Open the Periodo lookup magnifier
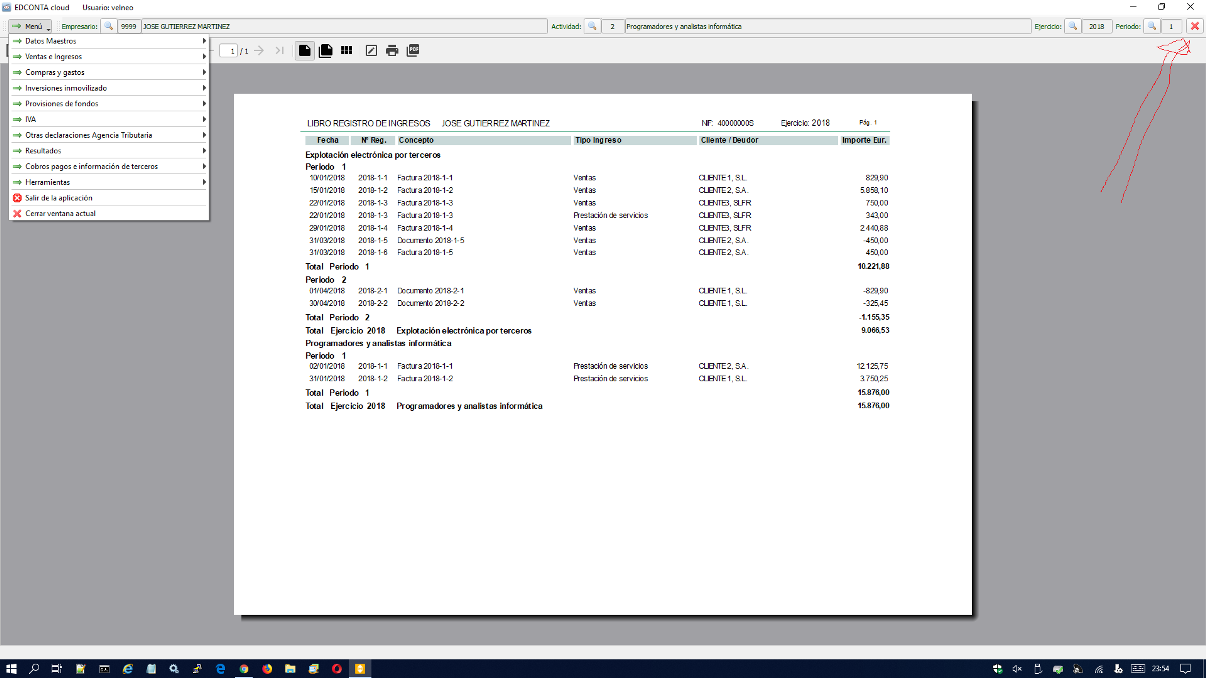This screenshot has height=678, width=1206. 1151,26
